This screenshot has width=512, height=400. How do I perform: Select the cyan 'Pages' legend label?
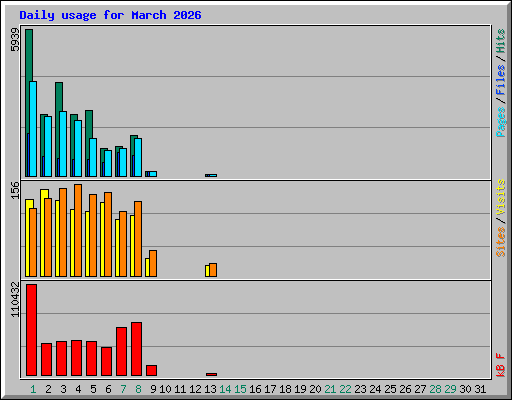click(501, 122)
